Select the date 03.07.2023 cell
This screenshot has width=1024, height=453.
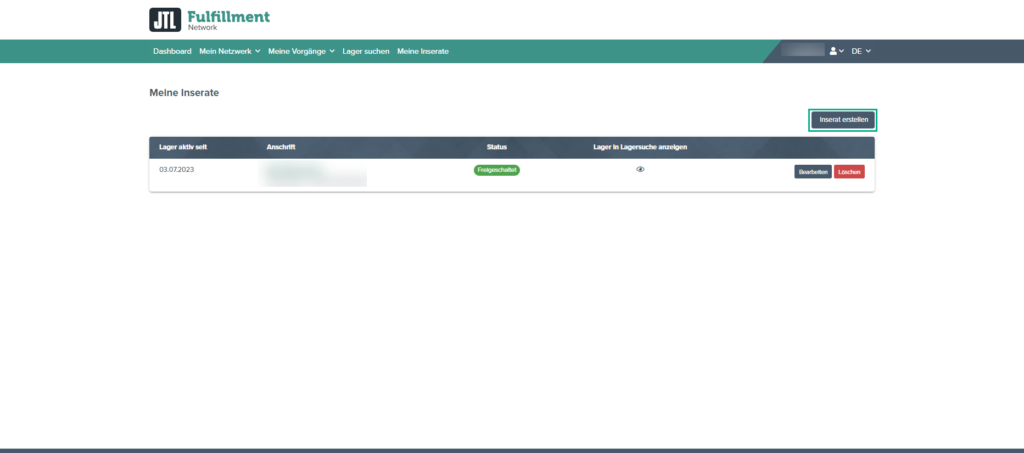click(x=176, y=169)
